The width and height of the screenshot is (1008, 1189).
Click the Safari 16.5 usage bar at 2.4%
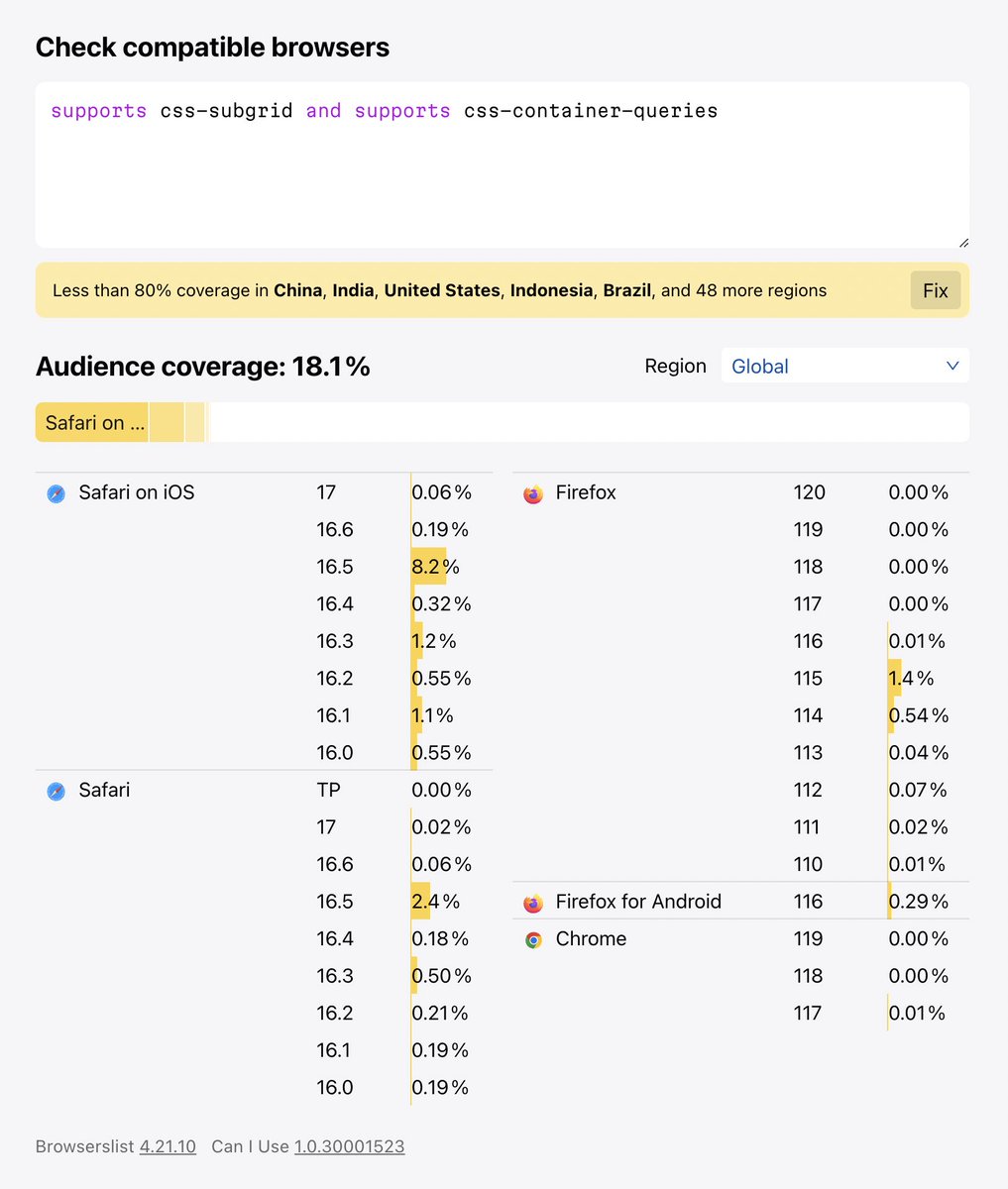coord(421,902)
